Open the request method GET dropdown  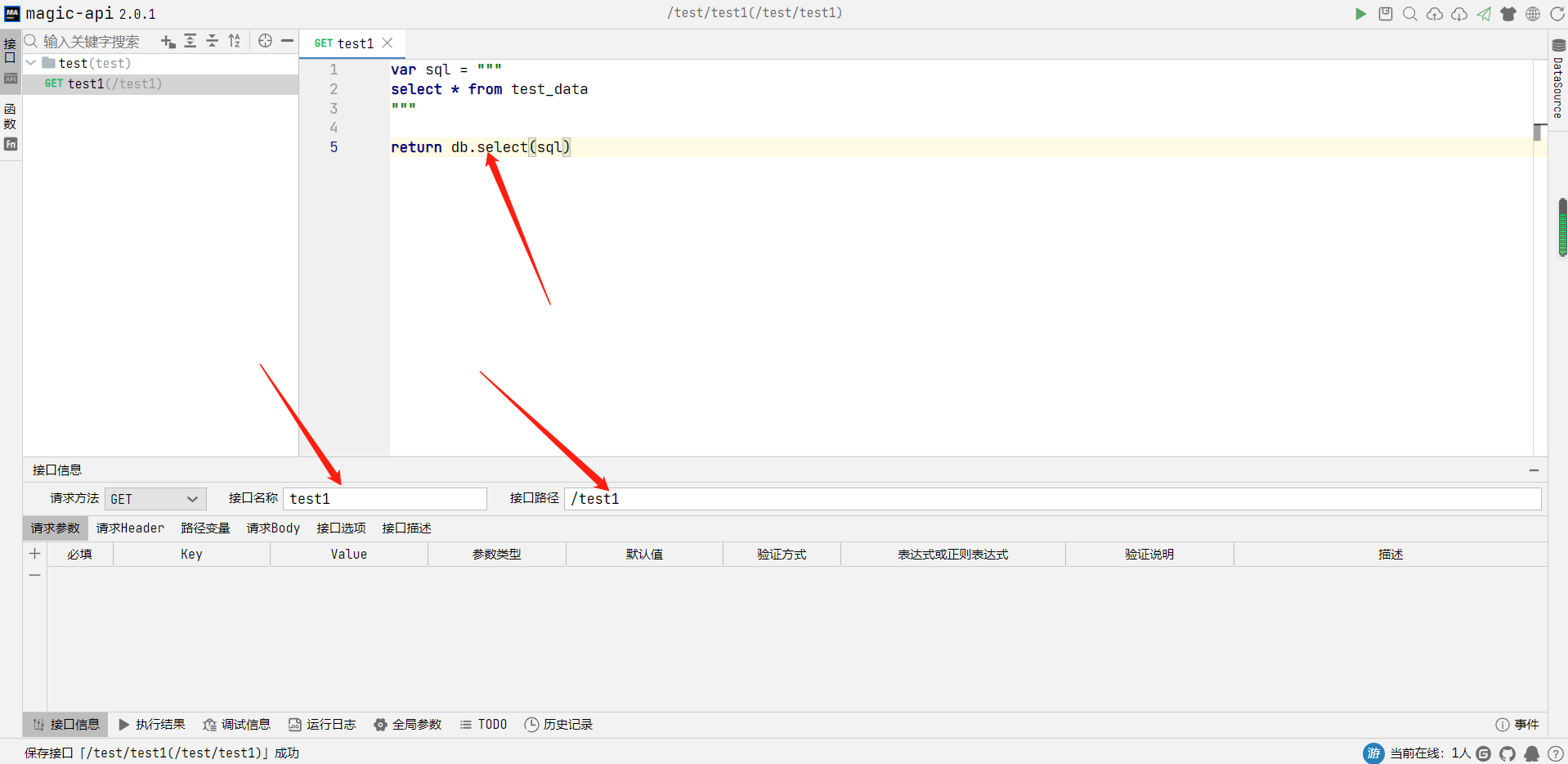(155, 499)
